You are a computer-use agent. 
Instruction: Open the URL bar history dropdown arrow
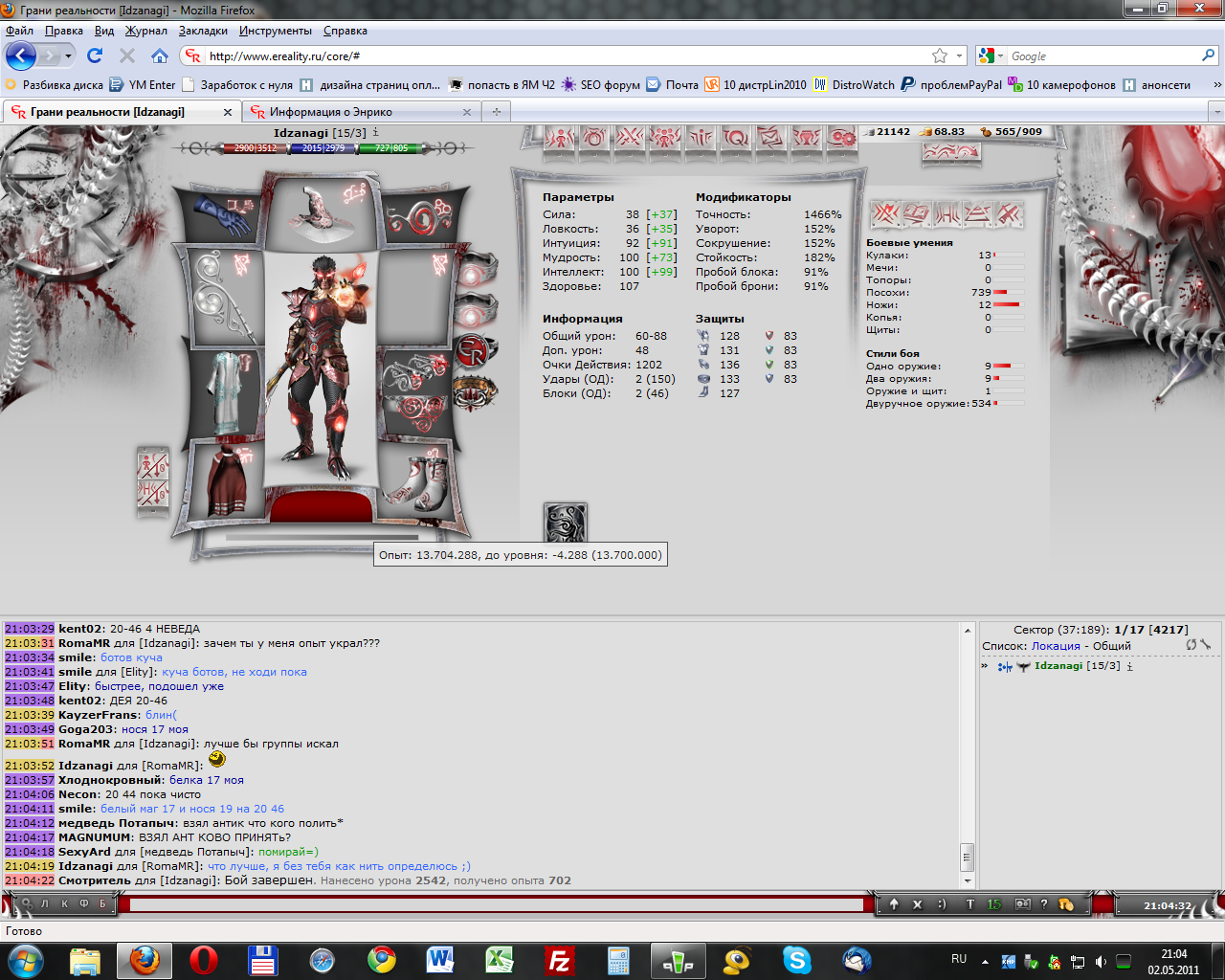click(x=959, y=56)
